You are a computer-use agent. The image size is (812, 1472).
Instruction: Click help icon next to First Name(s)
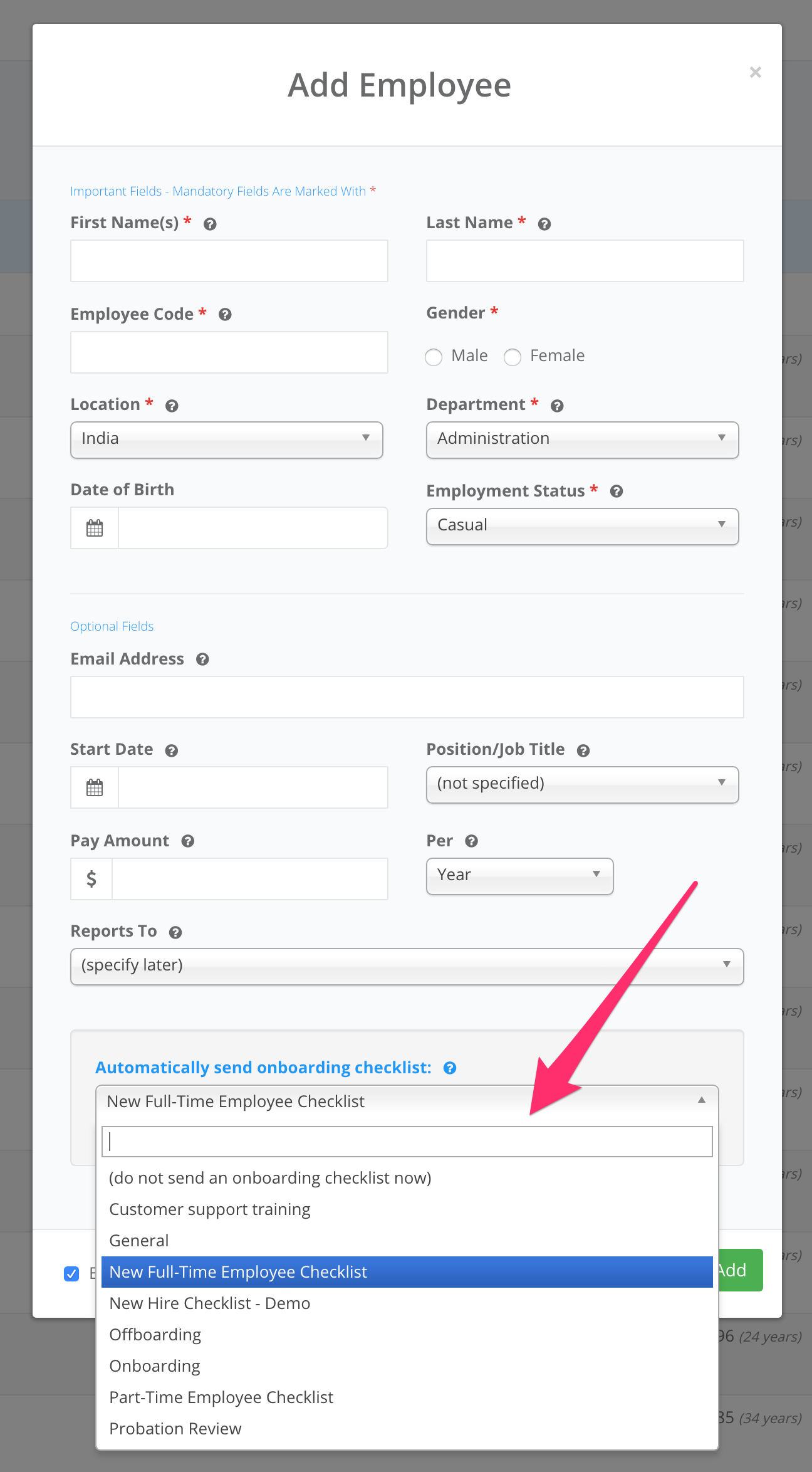[x=211, y=224]
